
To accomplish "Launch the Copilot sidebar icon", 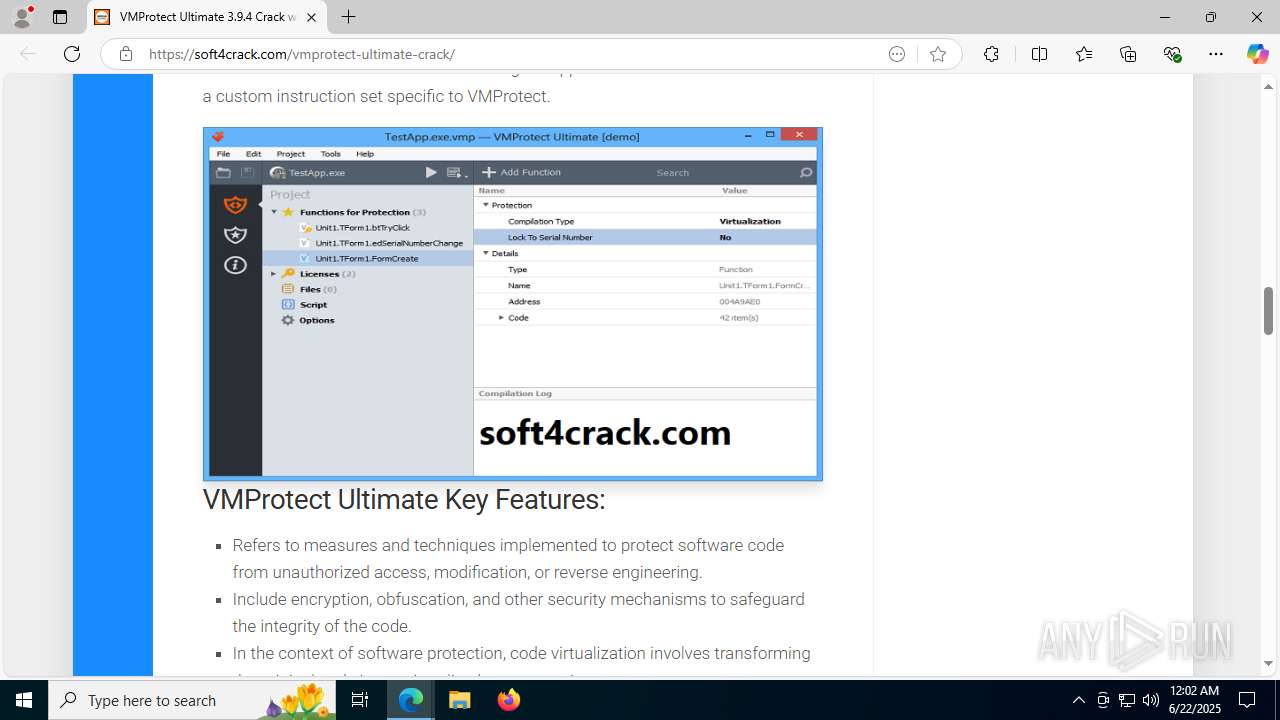I will [1257, 54].
